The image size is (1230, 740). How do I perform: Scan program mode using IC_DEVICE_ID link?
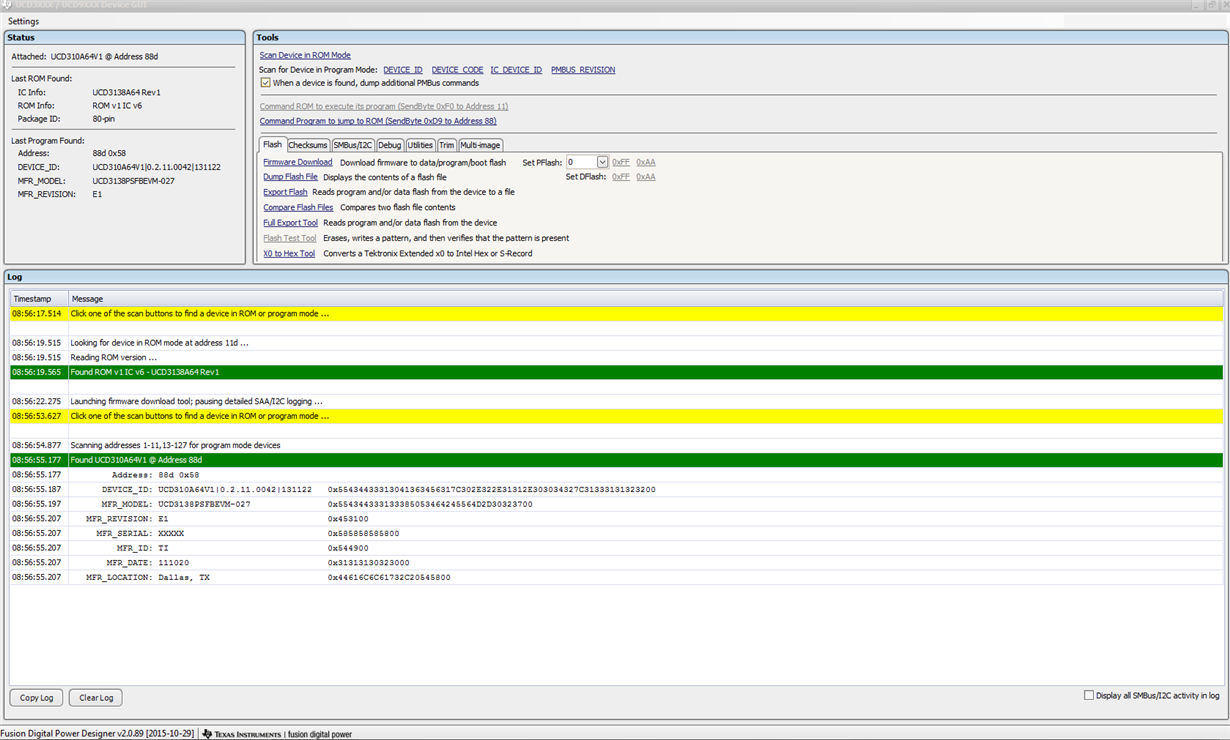(x=516, y=70)
